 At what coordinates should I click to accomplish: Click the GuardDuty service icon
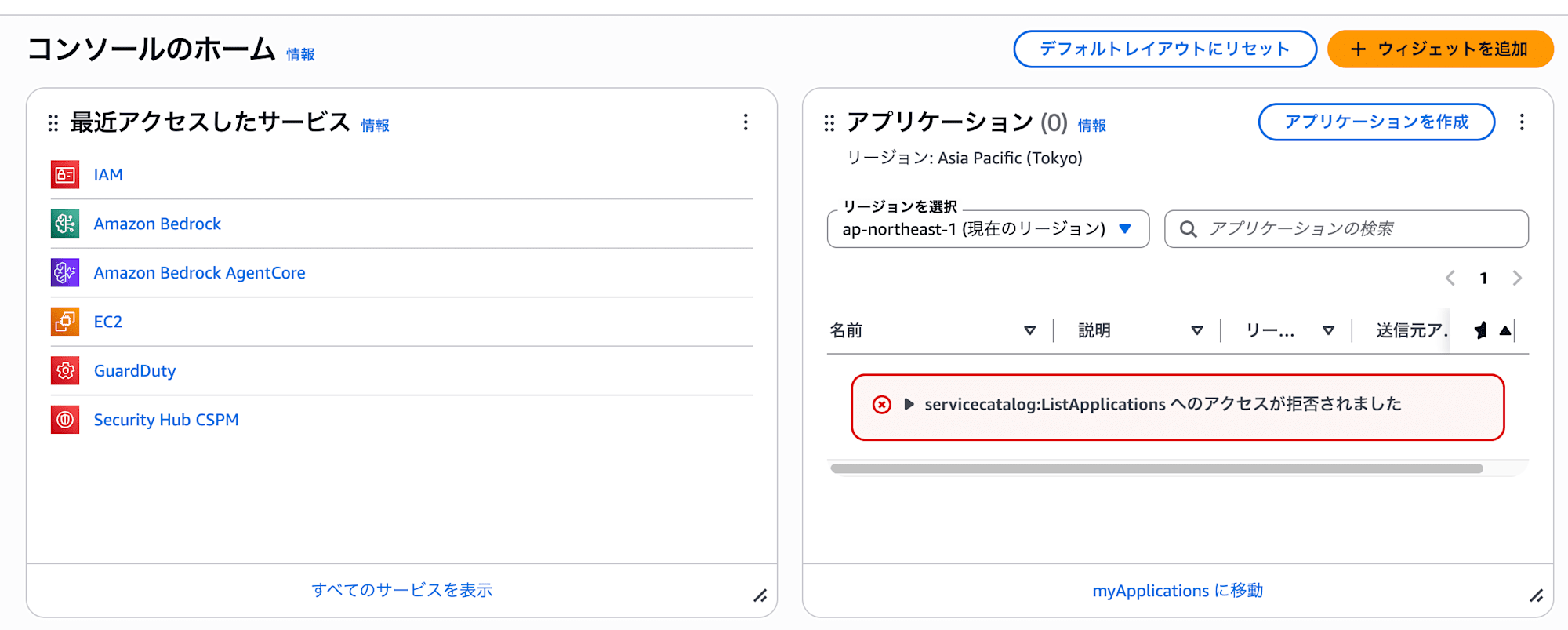65,370
